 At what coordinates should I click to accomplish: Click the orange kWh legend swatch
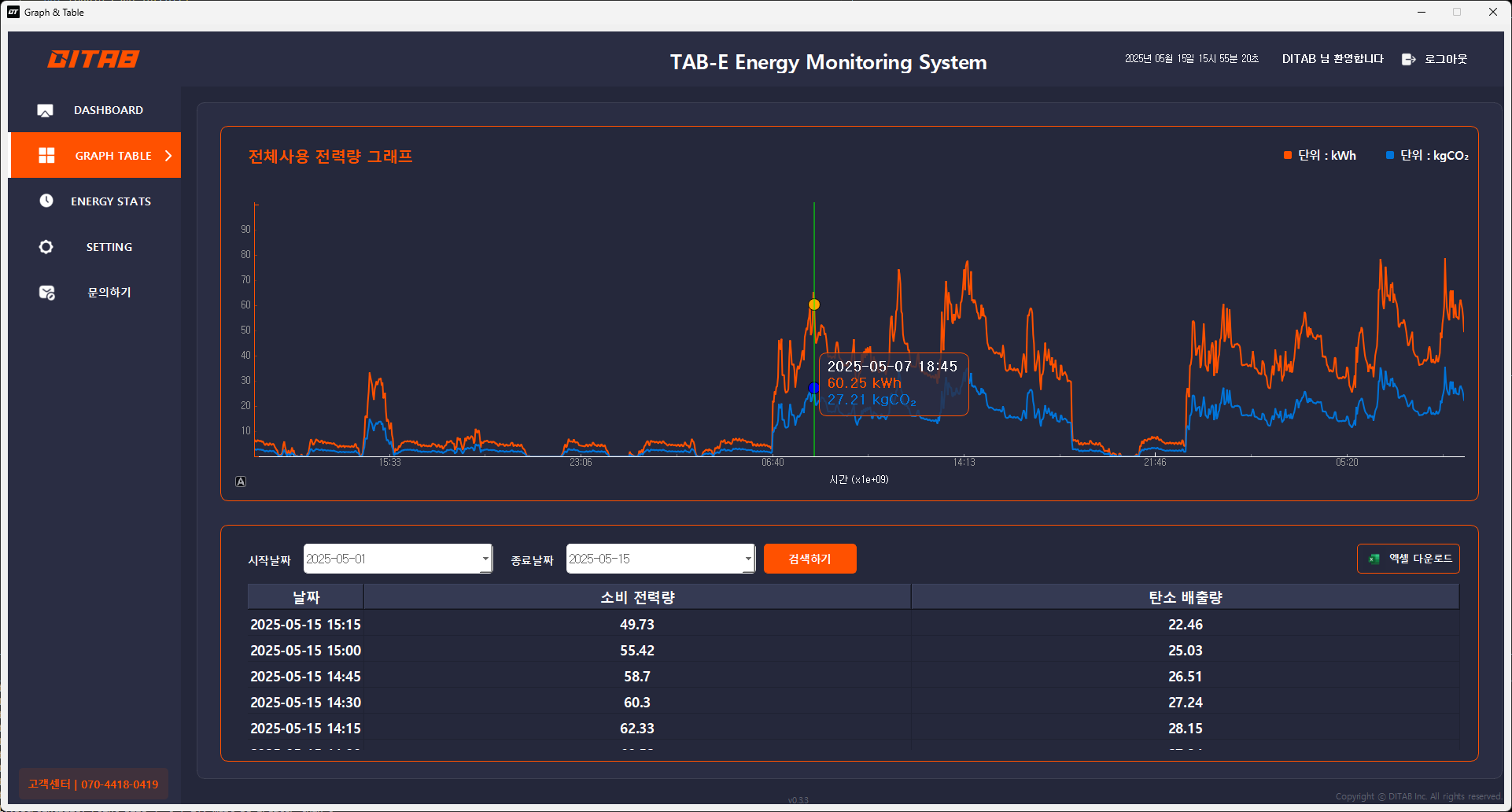point(1288,156)
